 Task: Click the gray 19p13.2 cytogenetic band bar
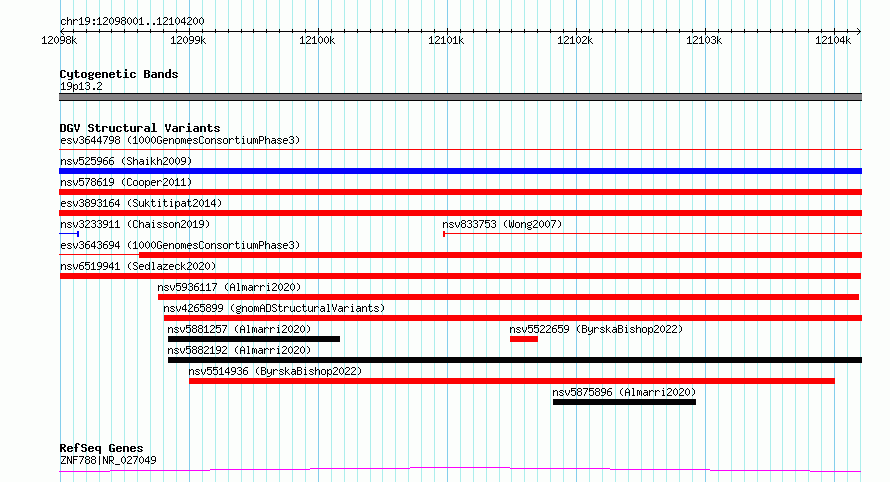tap(460, 97)
